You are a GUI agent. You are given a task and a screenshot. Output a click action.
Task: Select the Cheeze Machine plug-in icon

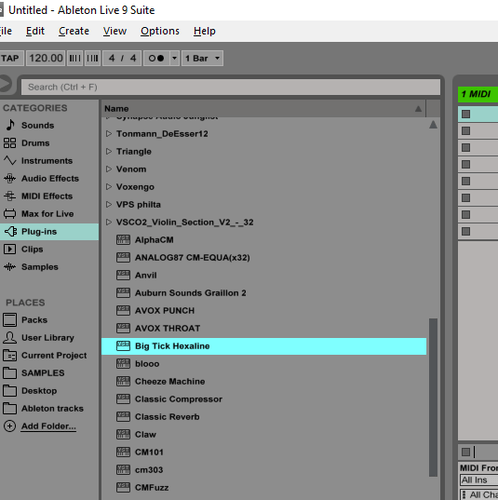[123, 381]
